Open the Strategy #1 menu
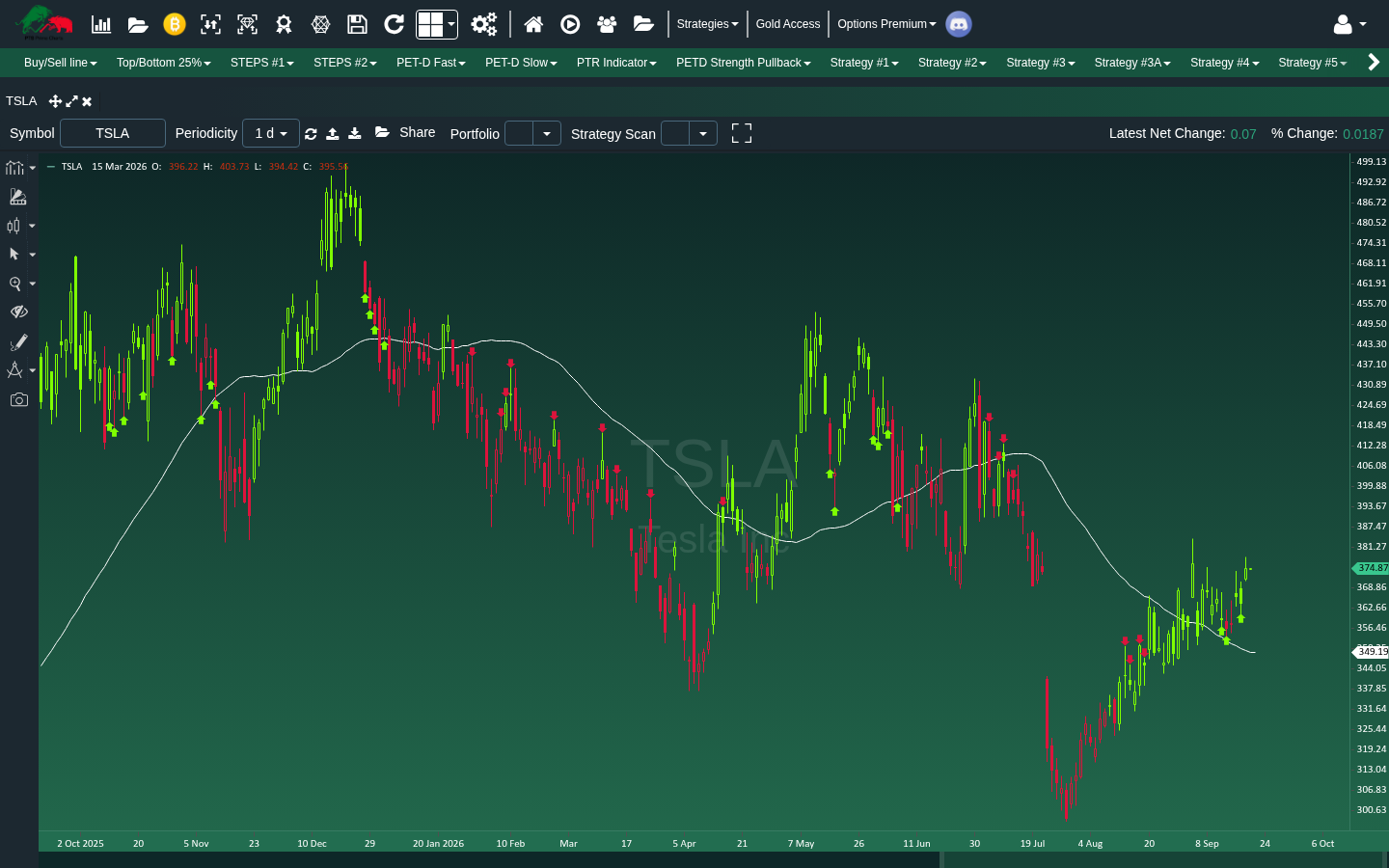This screenshot has width=1389, height=868. click(864, 63)
